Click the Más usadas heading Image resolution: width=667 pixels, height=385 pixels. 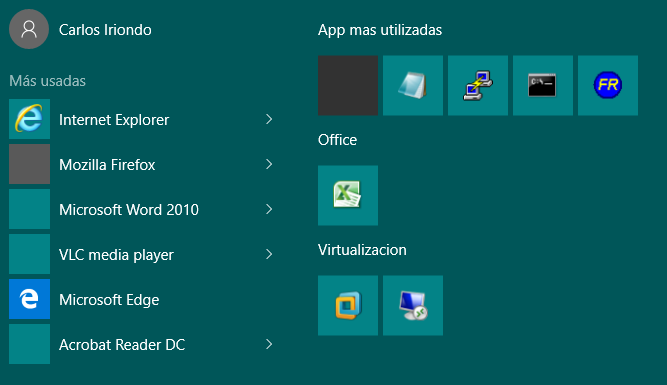(48, 81)
